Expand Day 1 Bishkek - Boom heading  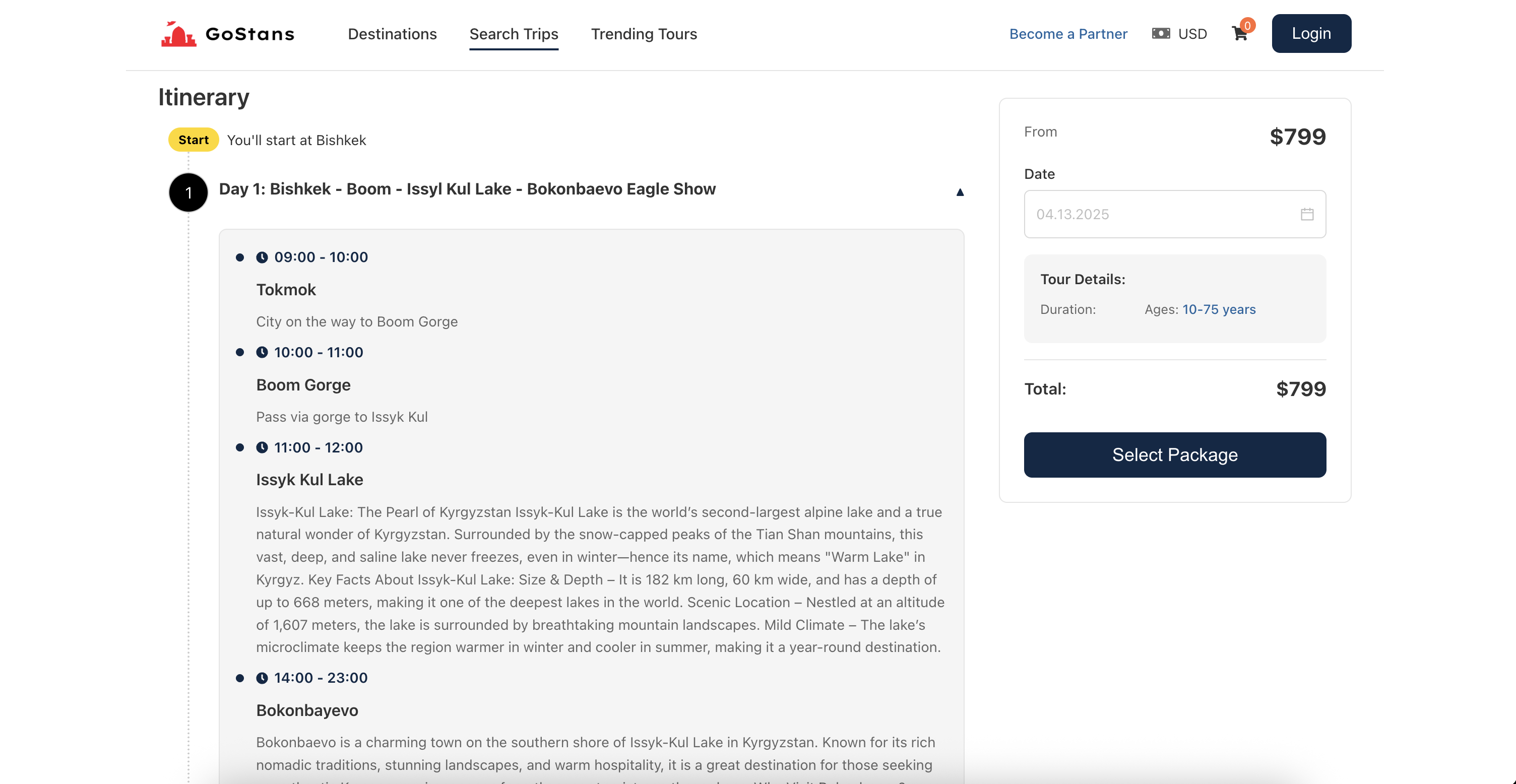[x=467, y=189]
